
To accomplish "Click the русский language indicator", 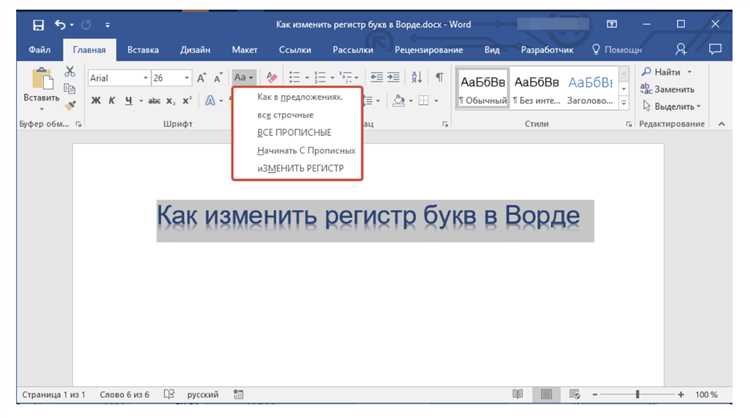I will pyautogui.click(x=203, y=395).
